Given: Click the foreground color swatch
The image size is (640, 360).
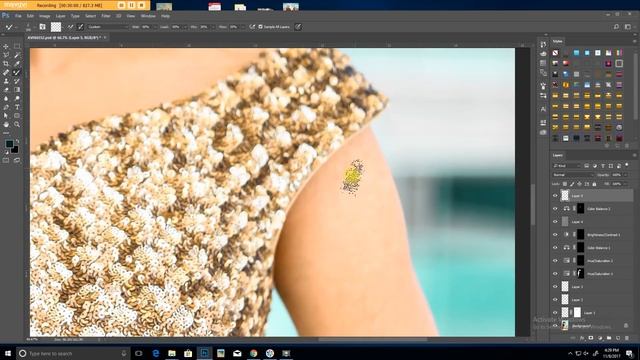Looking at the screenshot, I should 9,144.
